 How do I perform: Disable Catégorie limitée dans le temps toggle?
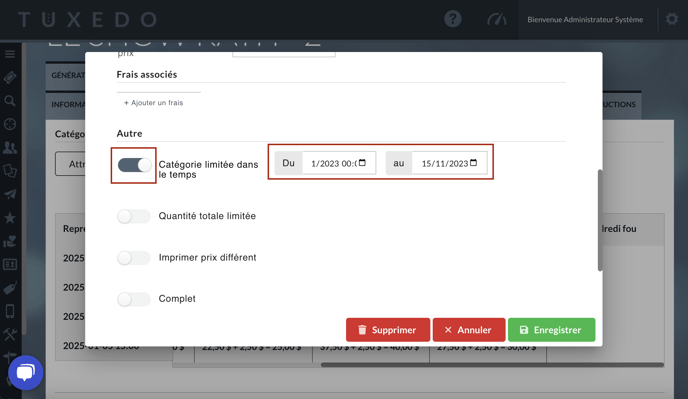[x=134, y=165]
